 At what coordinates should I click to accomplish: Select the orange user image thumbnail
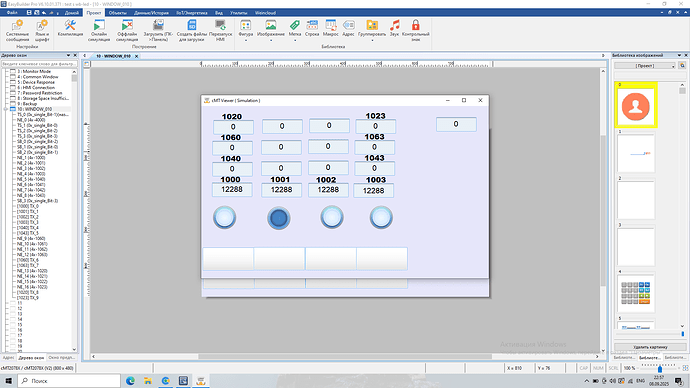(x=636, y=106)
